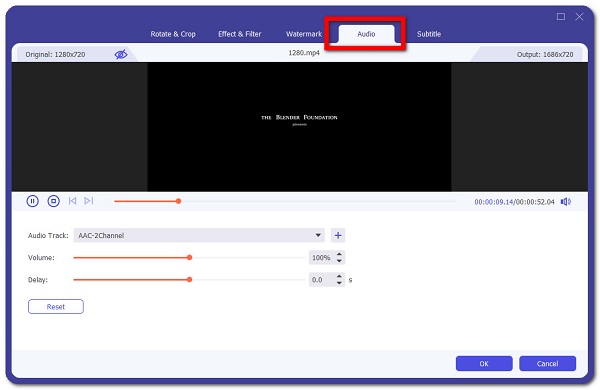Image resolution: width=600 pixels, height=390 pixels.
Task: Click the Delay 0.0 value field
Action: (x=321, y=280)
